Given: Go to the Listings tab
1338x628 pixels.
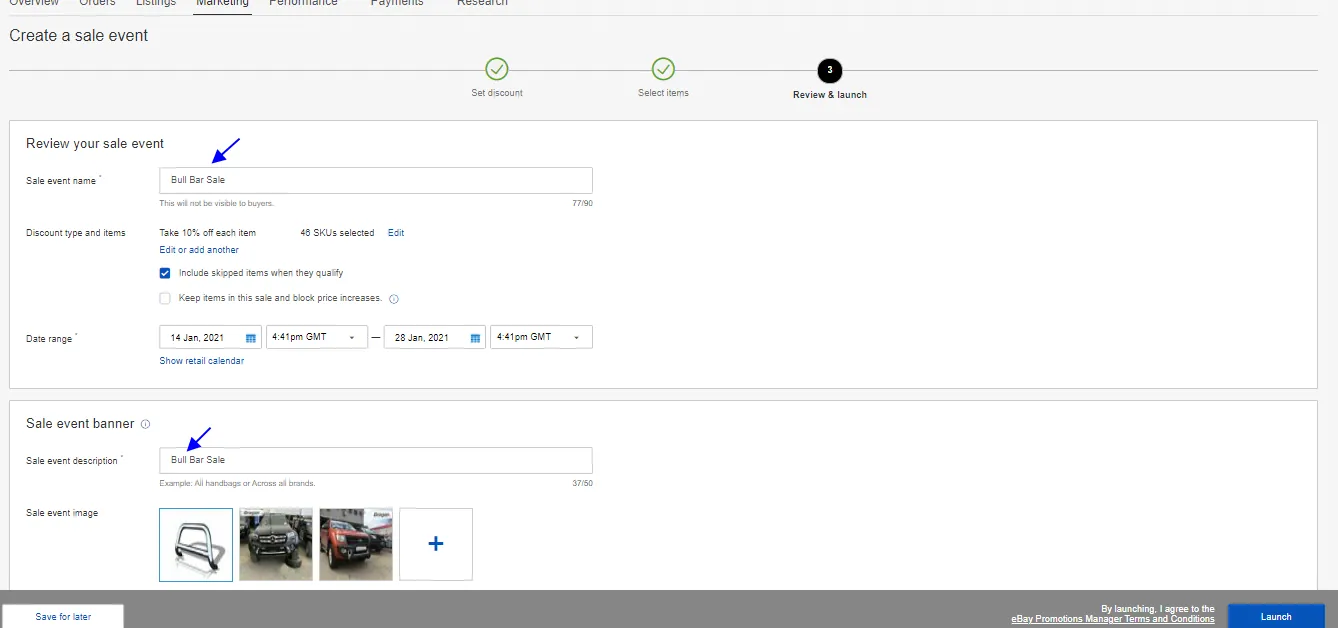Looking at the screenshot, I should [x=156, y=3].
